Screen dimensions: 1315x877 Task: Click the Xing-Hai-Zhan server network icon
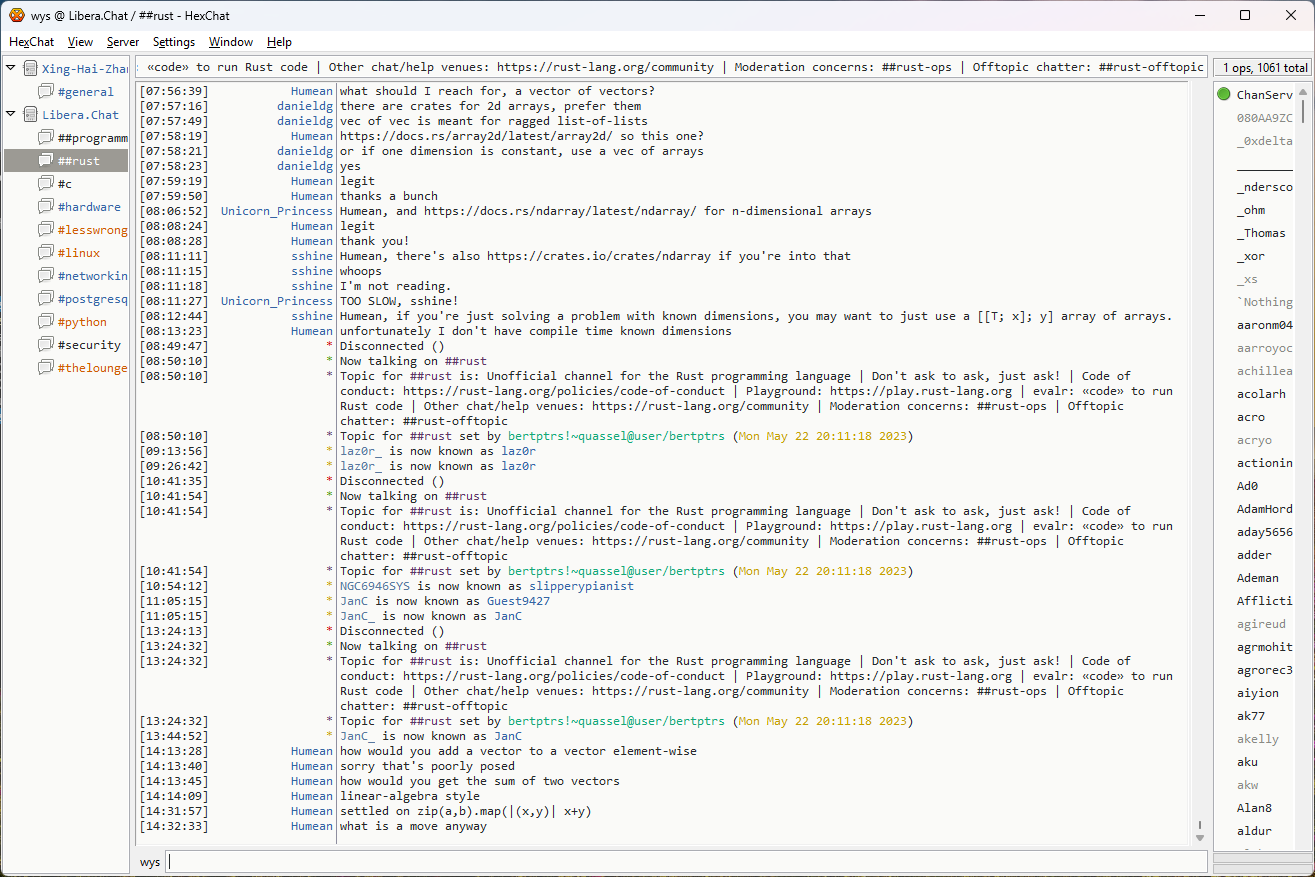click(30, 69)
